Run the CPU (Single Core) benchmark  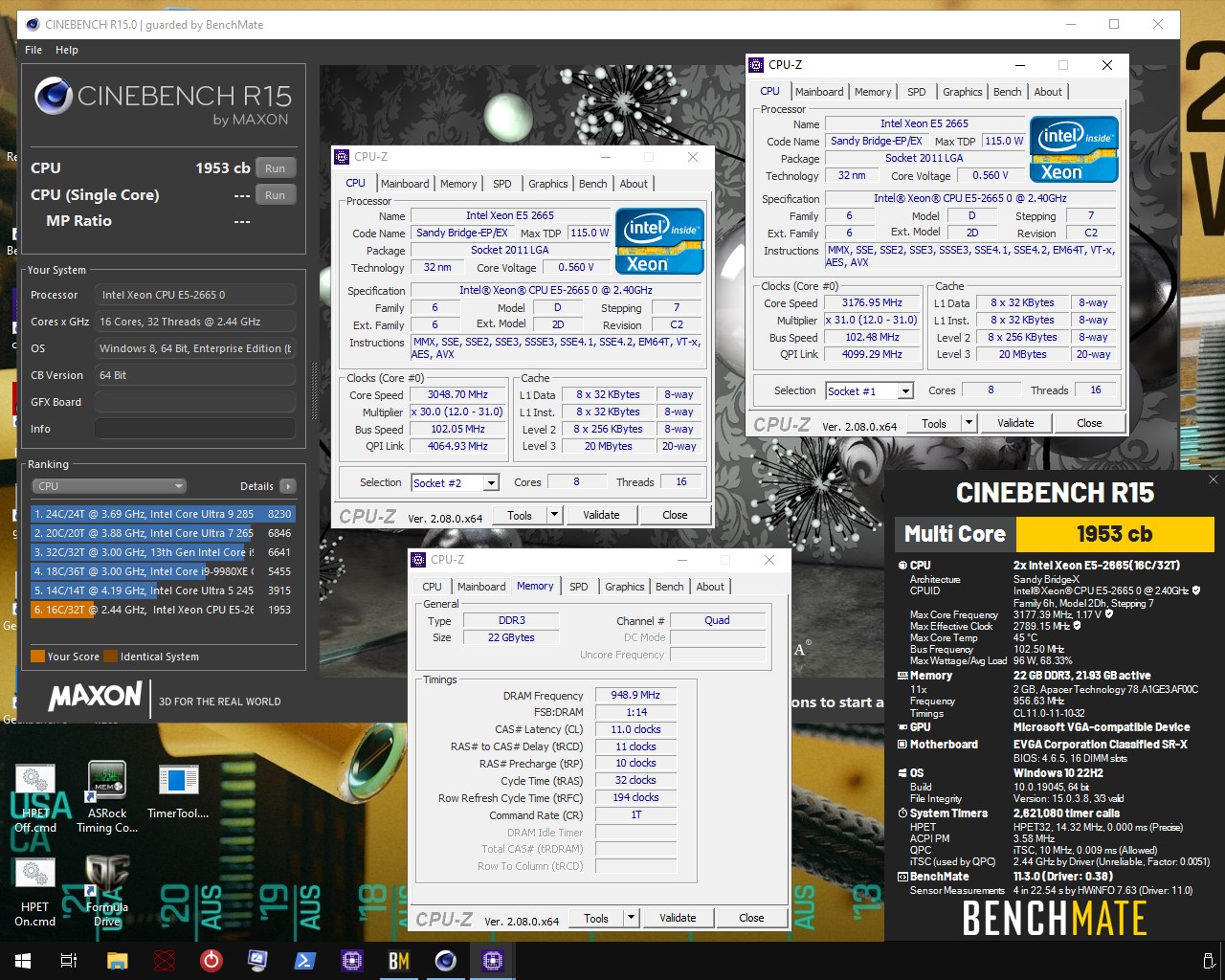(x=276, y=195)
